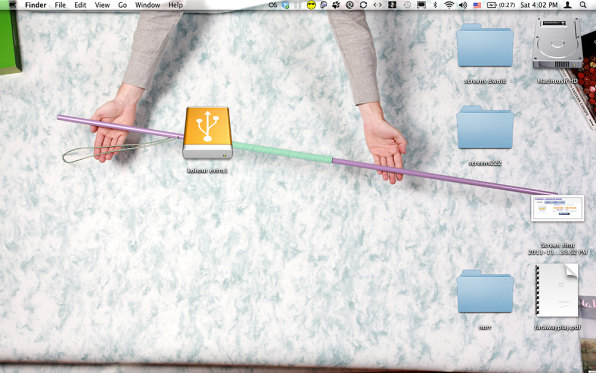Open the Help menu

coord(176,5)
